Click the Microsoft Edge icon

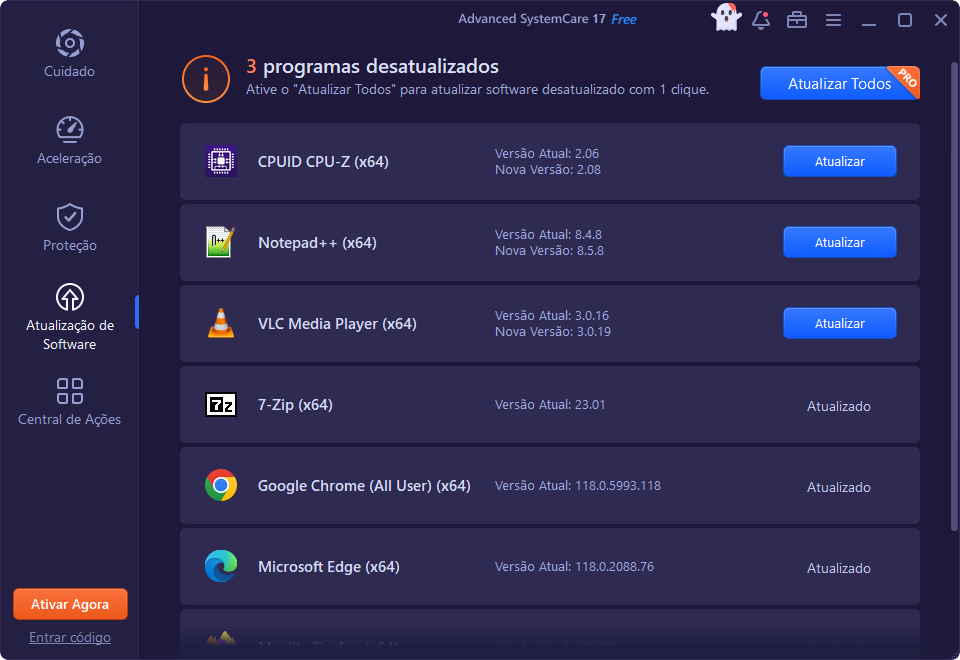(221, 566)
